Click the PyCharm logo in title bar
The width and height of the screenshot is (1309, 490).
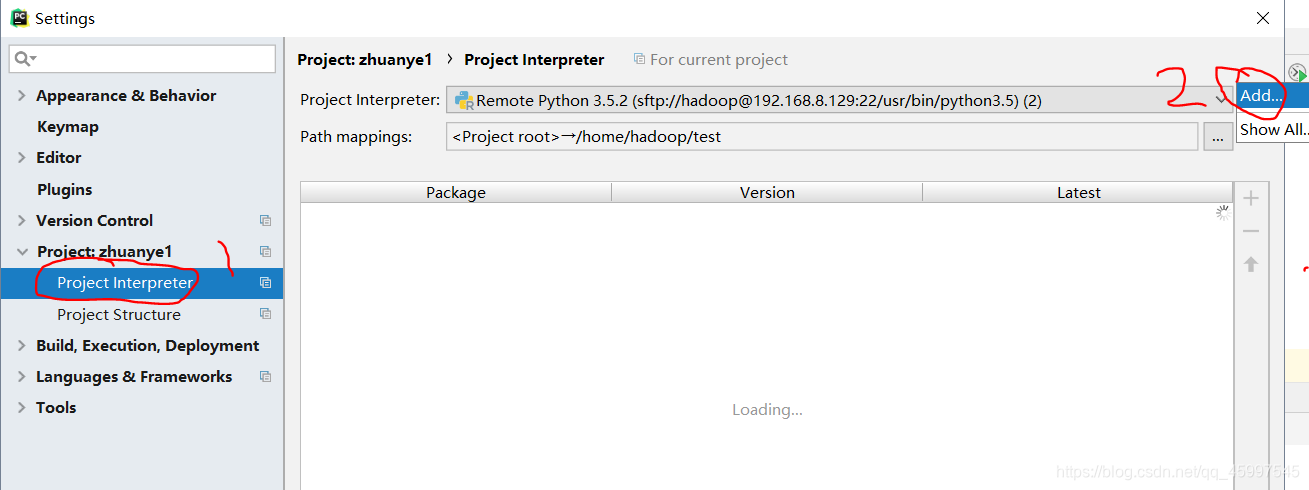(19, 18)
